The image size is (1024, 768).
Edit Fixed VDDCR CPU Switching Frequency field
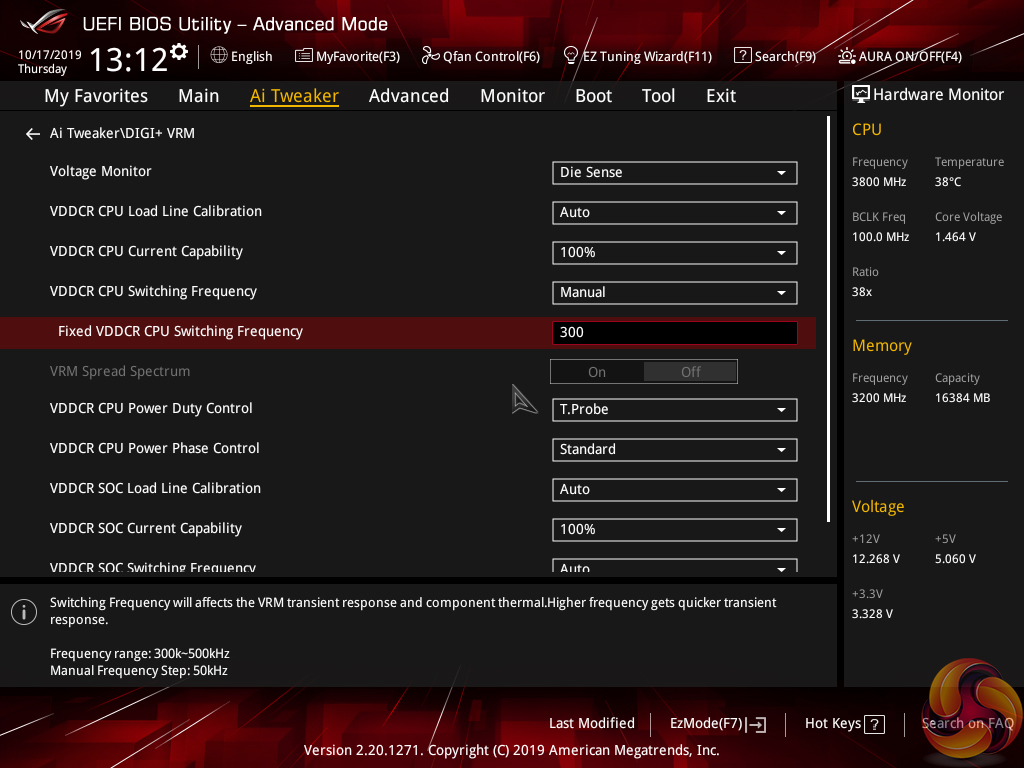point(674,333)
